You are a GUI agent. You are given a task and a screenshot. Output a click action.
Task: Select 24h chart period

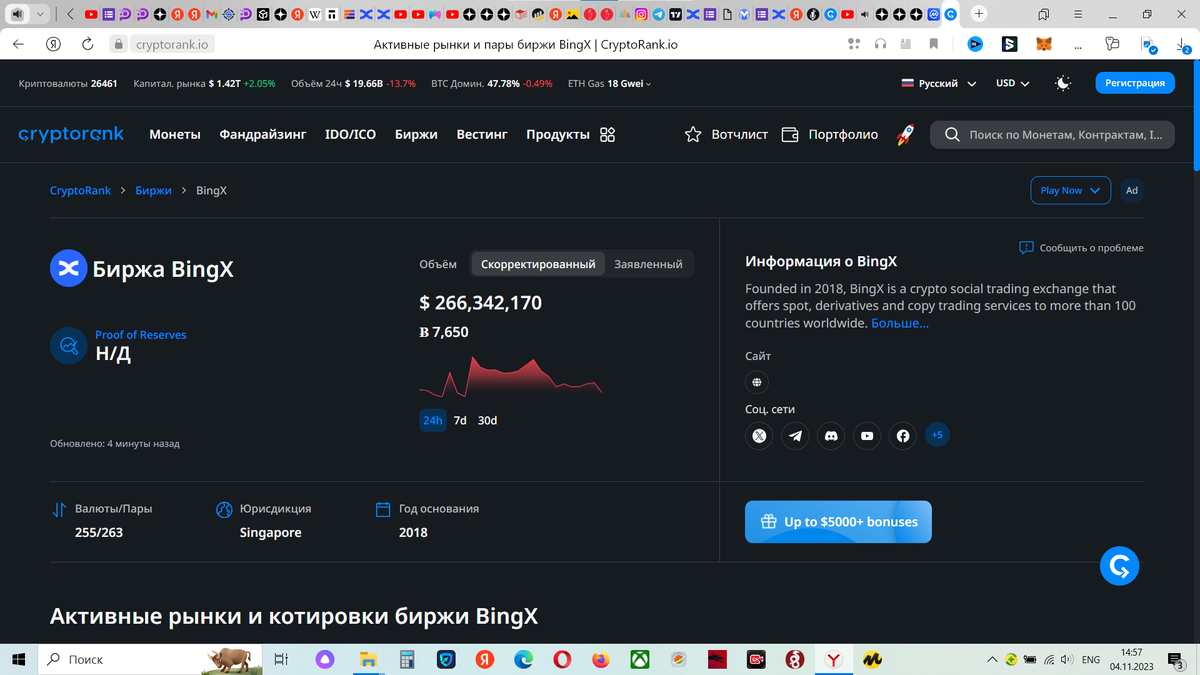432,421
